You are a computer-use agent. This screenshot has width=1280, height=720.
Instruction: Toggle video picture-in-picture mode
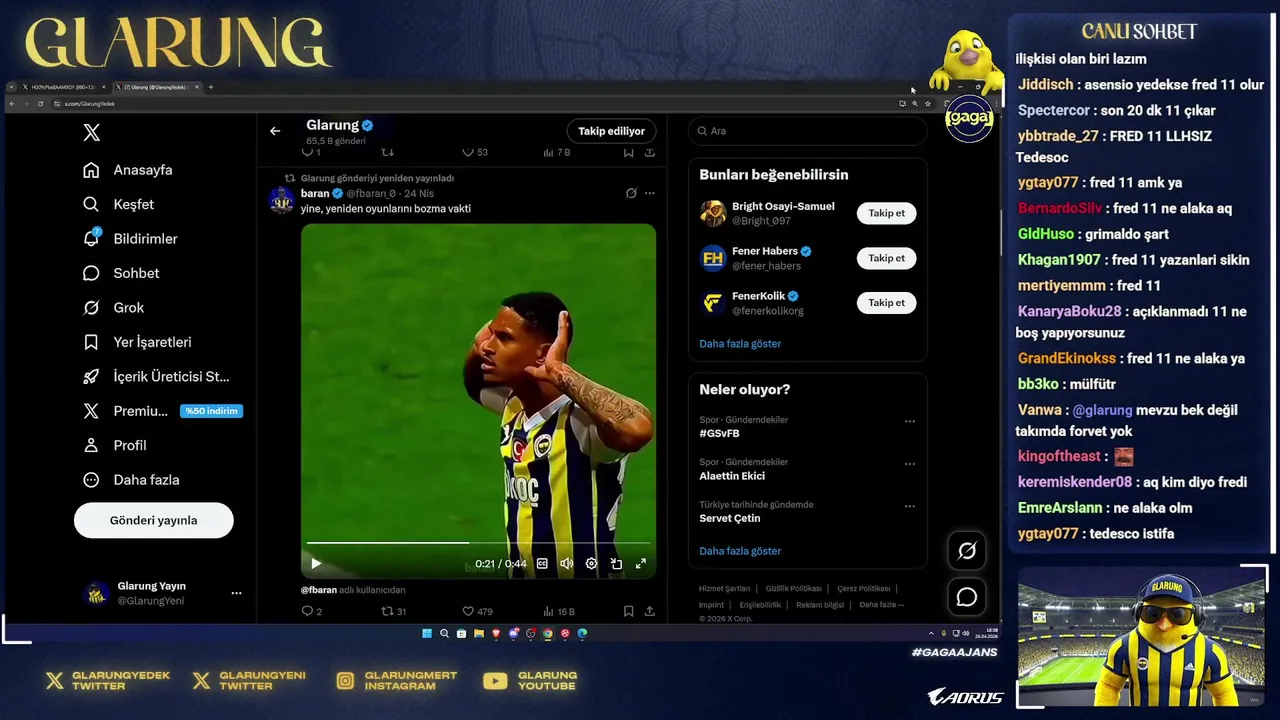pyautogui.click(x=616, y=564)
